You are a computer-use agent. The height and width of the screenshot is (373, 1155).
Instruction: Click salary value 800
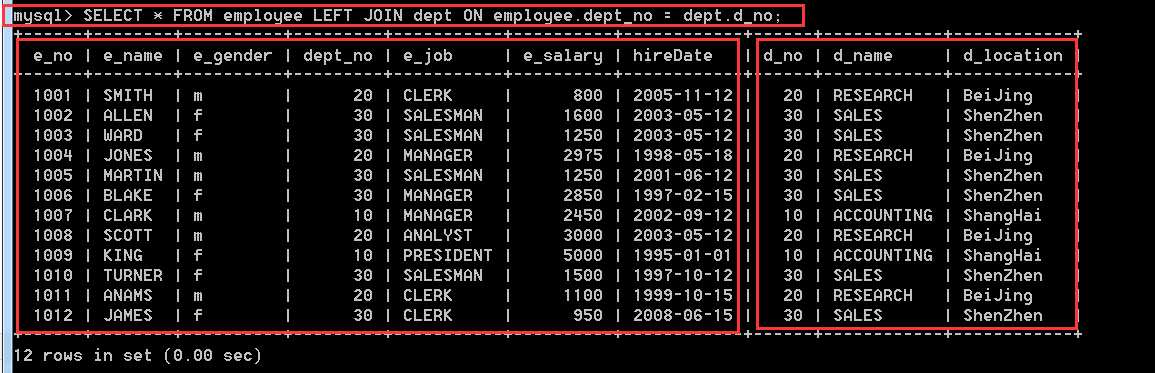588,96
